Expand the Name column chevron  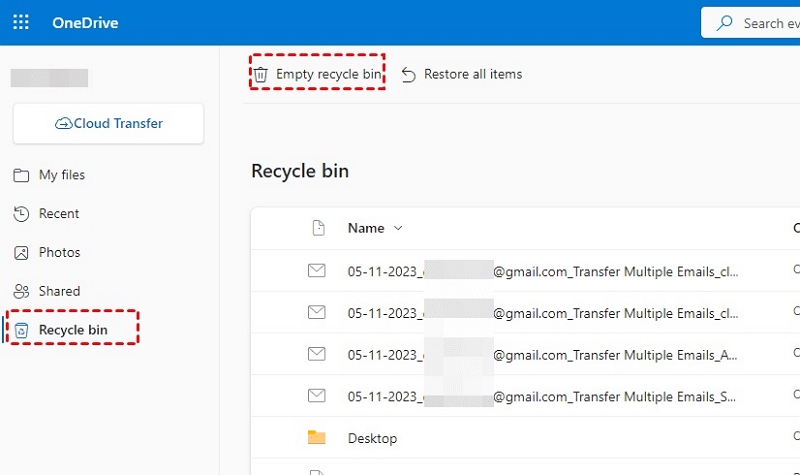398,228
